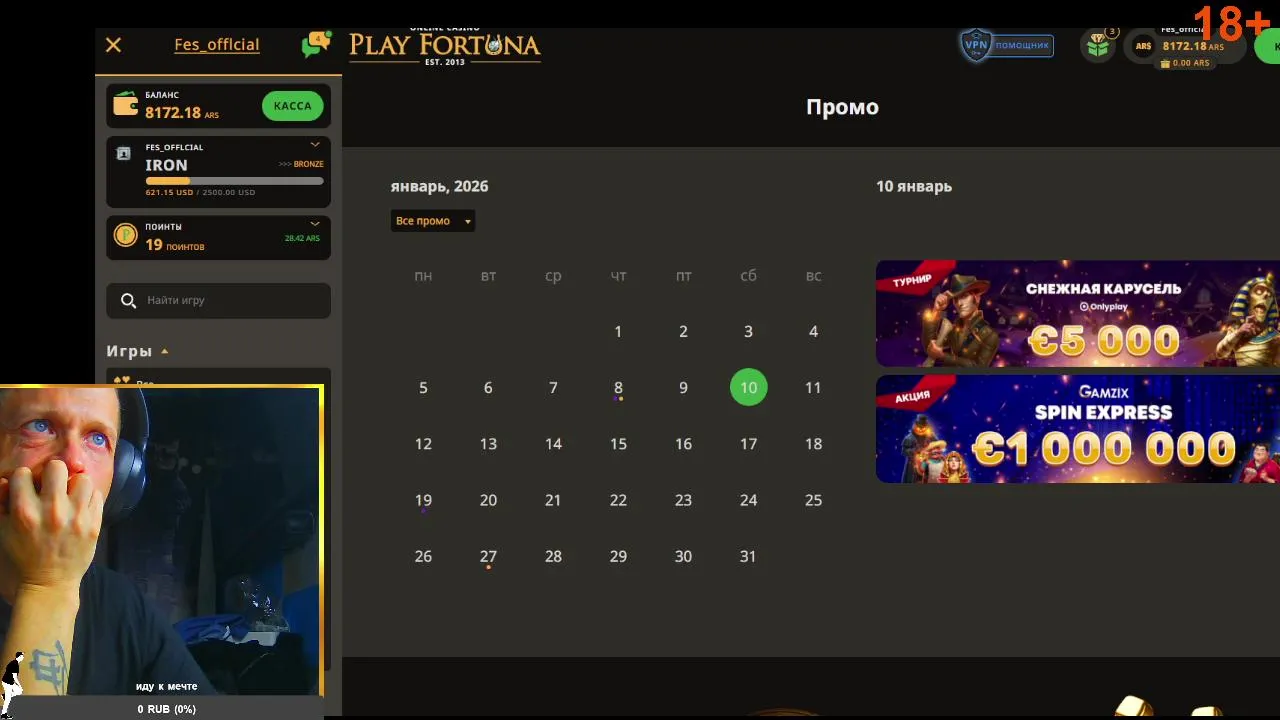Viewport: 1280px width, 720px height.
Task: Select January 5 in the calendar
Action: [x=423, y=387]
